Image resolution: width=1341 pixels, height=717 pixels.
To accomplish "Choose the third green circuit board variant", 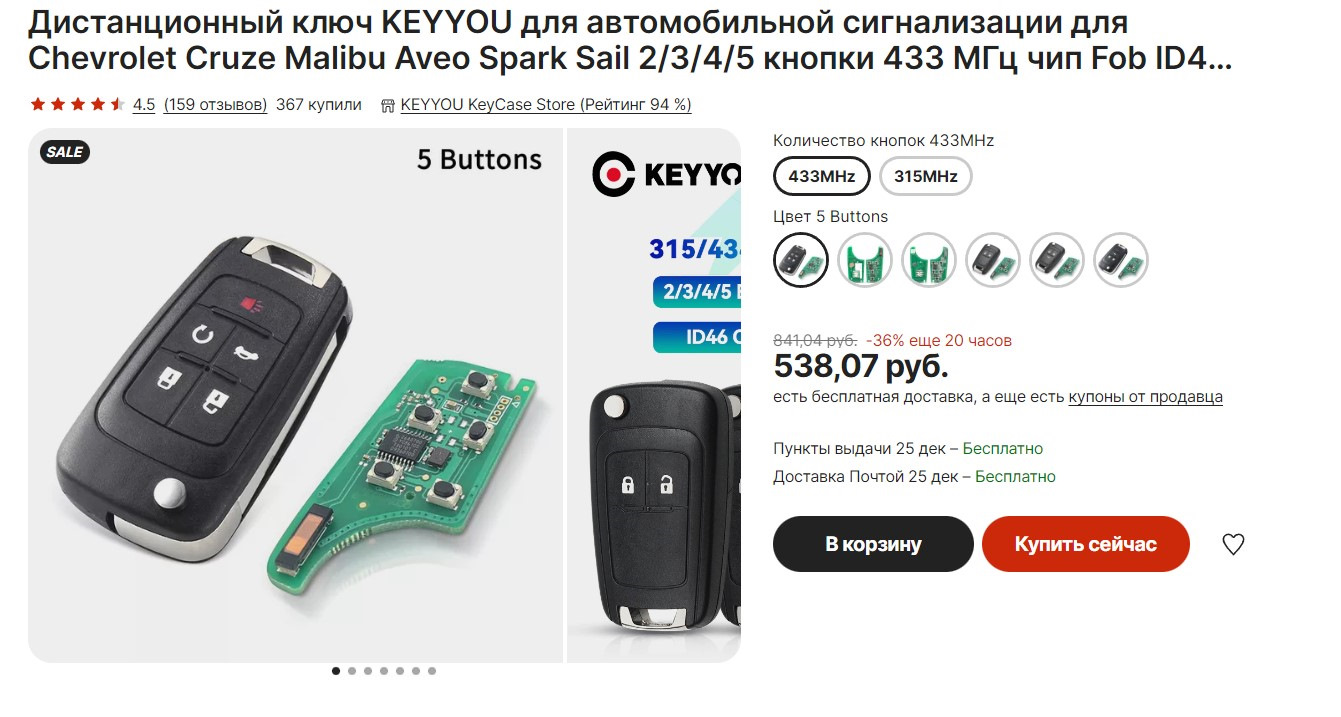I will coord(929,260).
